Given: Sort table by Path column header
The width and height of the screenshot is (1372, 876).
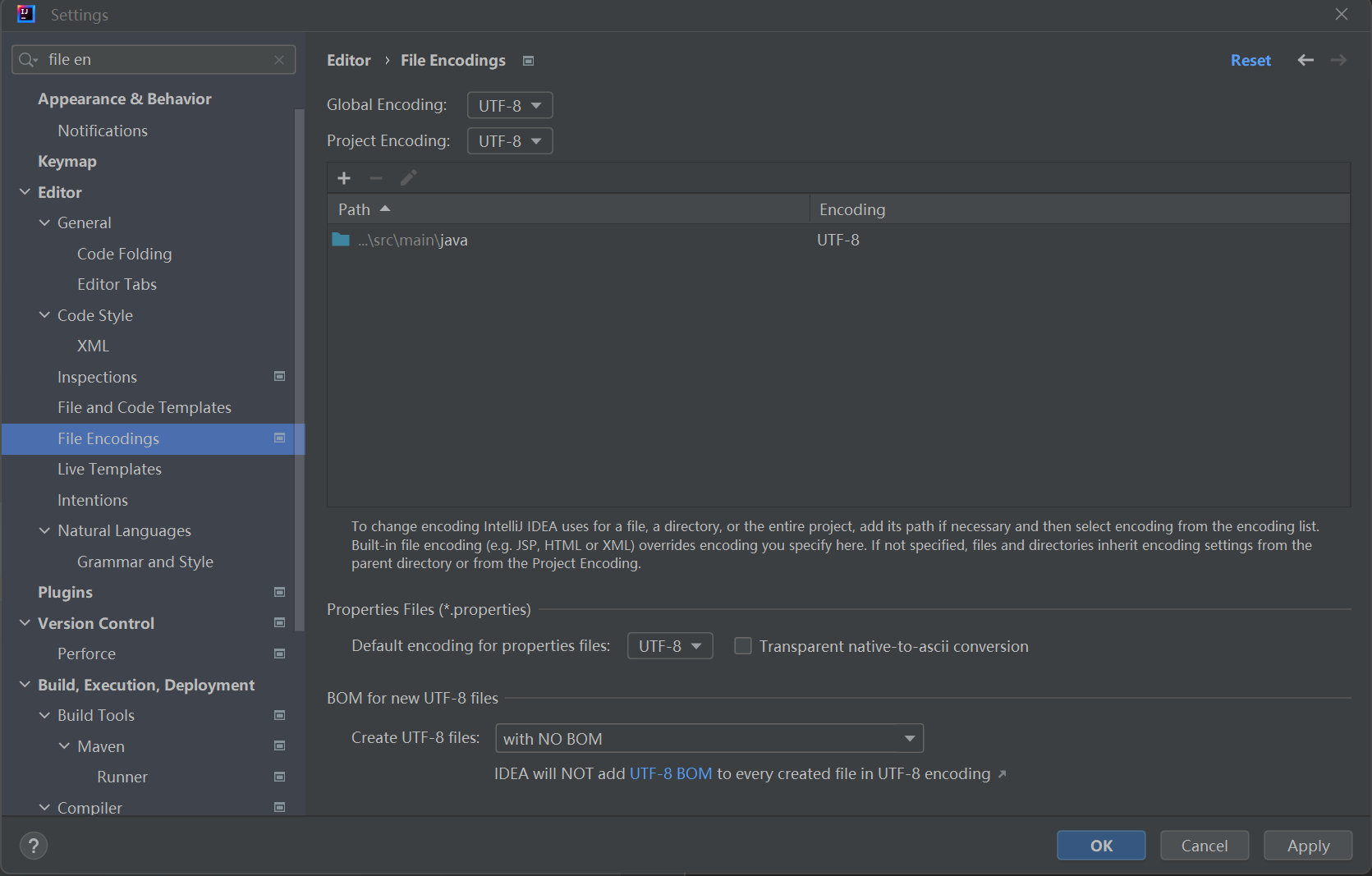Looking at the screenshot, I should tap(568, 209).
